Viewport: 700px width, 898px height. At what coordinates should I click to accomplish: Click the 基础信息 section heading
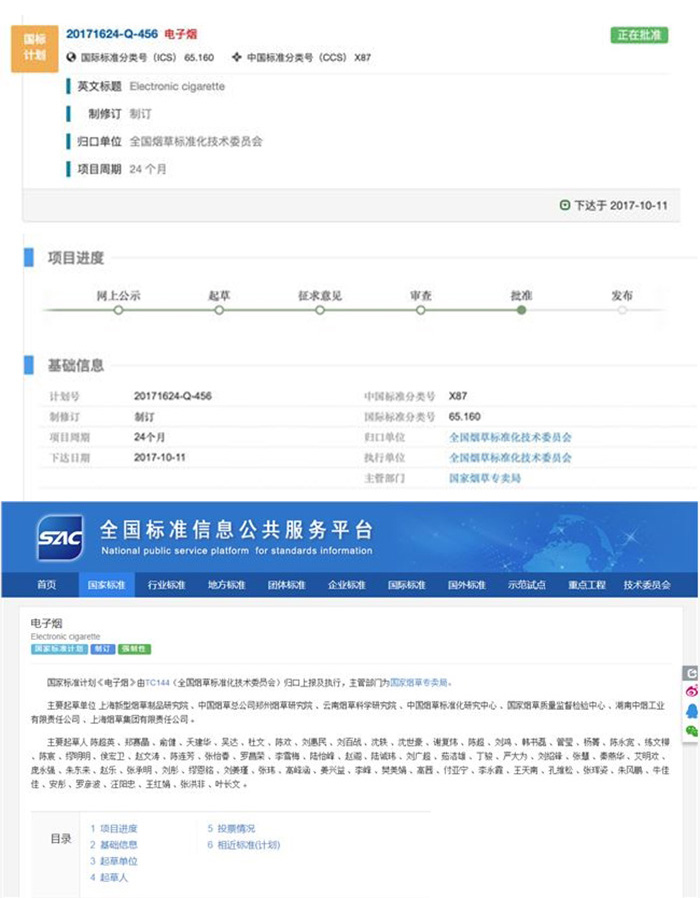76,365
